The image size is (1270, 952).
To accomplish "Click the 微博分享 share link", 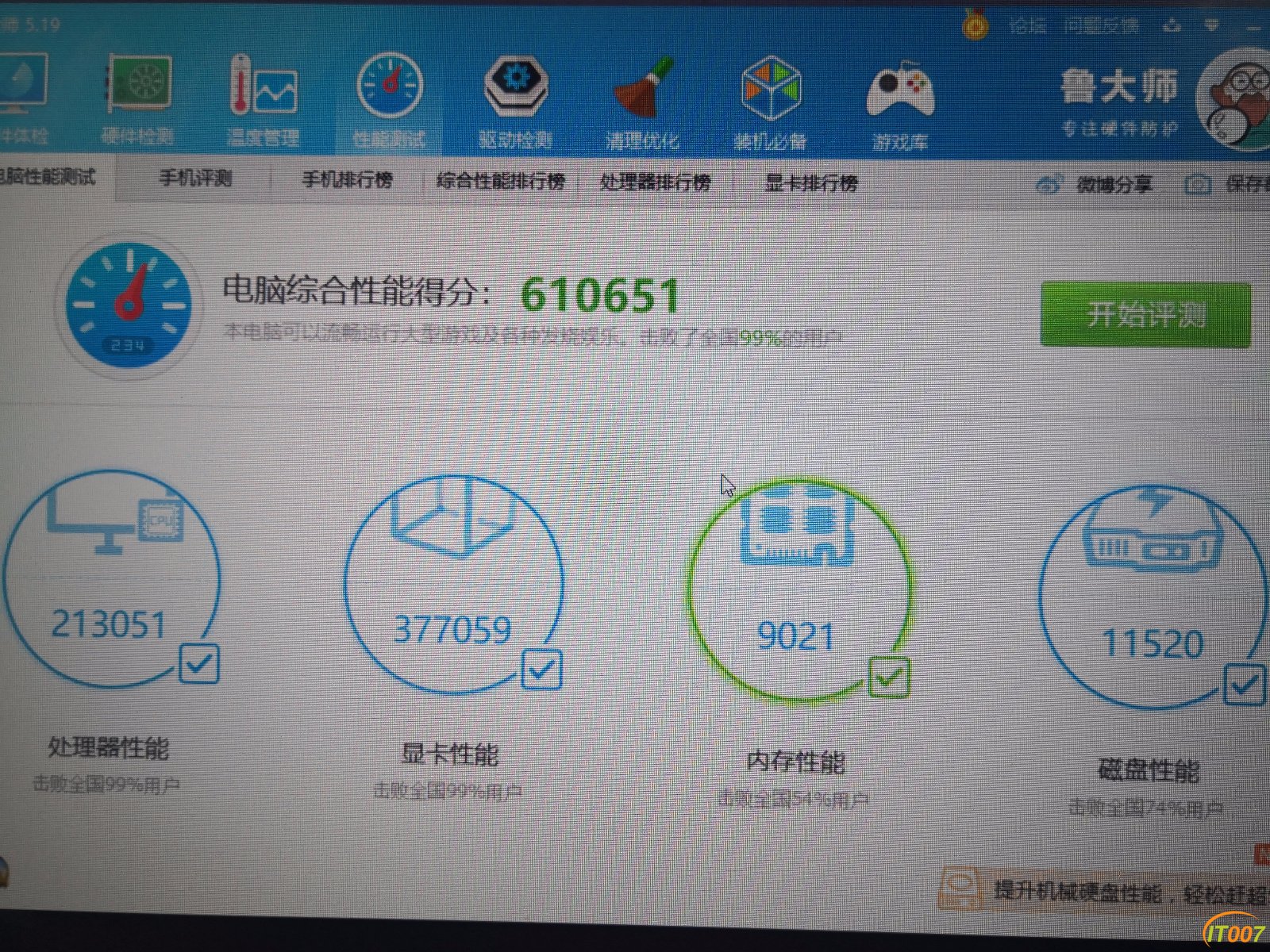I will point(1114,185).
